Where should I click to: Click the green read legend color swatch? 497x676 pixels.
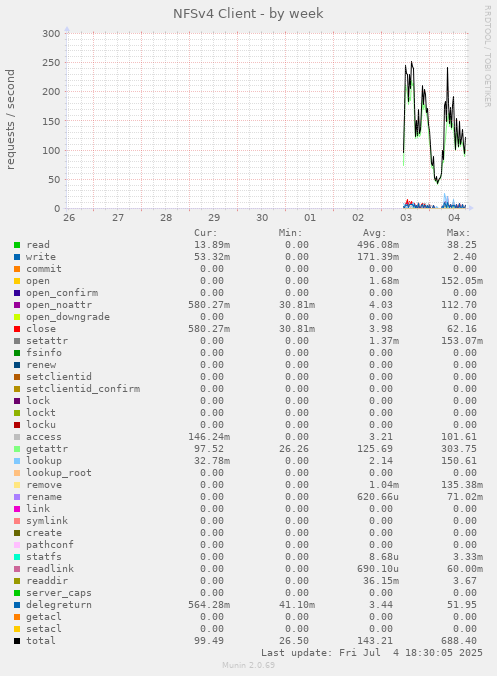17,245
